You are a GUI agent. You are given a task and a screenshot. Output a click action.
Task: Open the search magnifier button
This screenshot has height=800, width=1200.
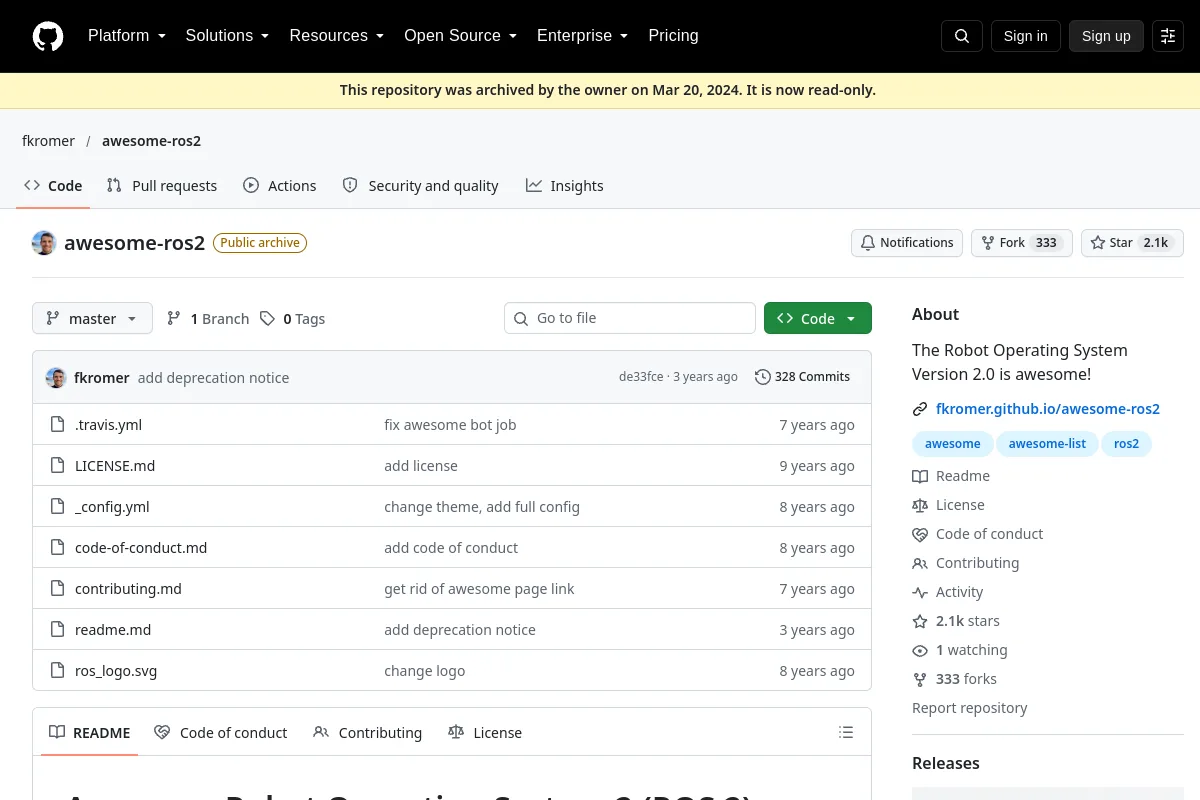pyautogui.click(x=962, y=36)
